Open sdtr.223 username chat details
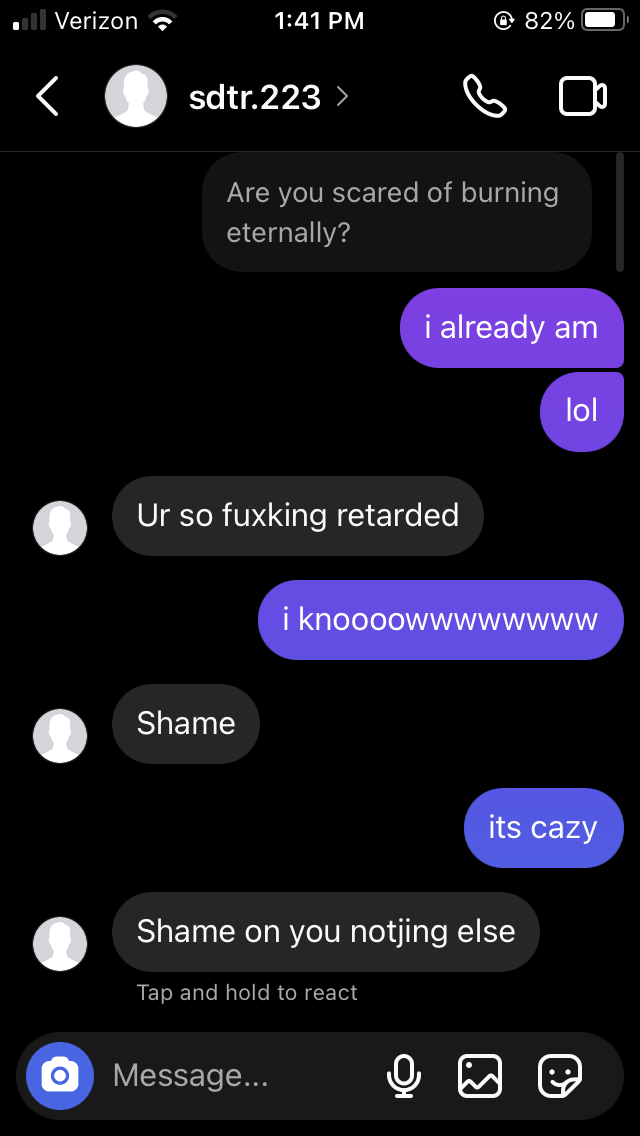The height and width of the screenshot is (1136, 640). [x=254, y=97]
